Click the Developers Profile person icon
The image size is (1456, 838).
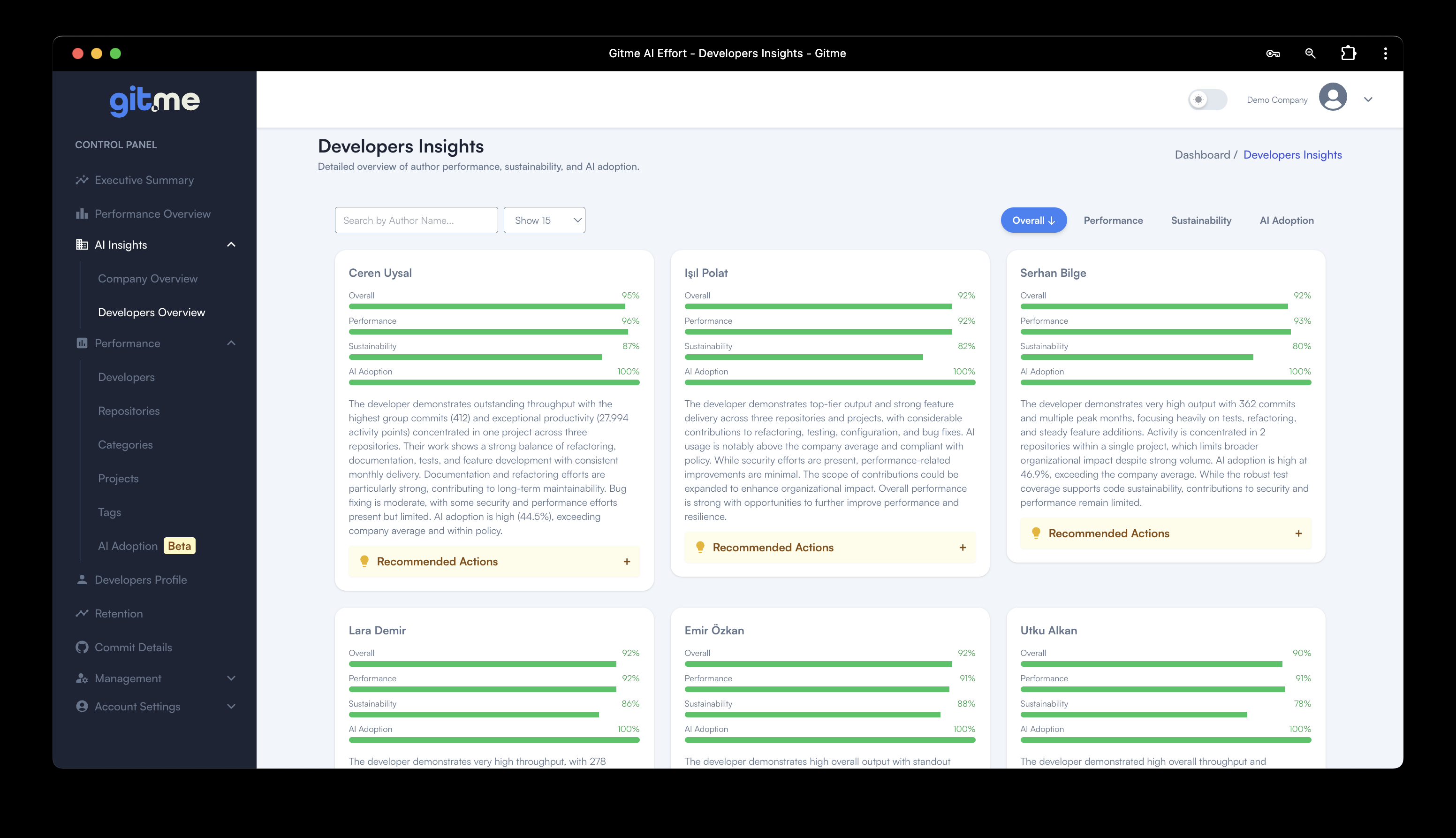coord(82,579)
